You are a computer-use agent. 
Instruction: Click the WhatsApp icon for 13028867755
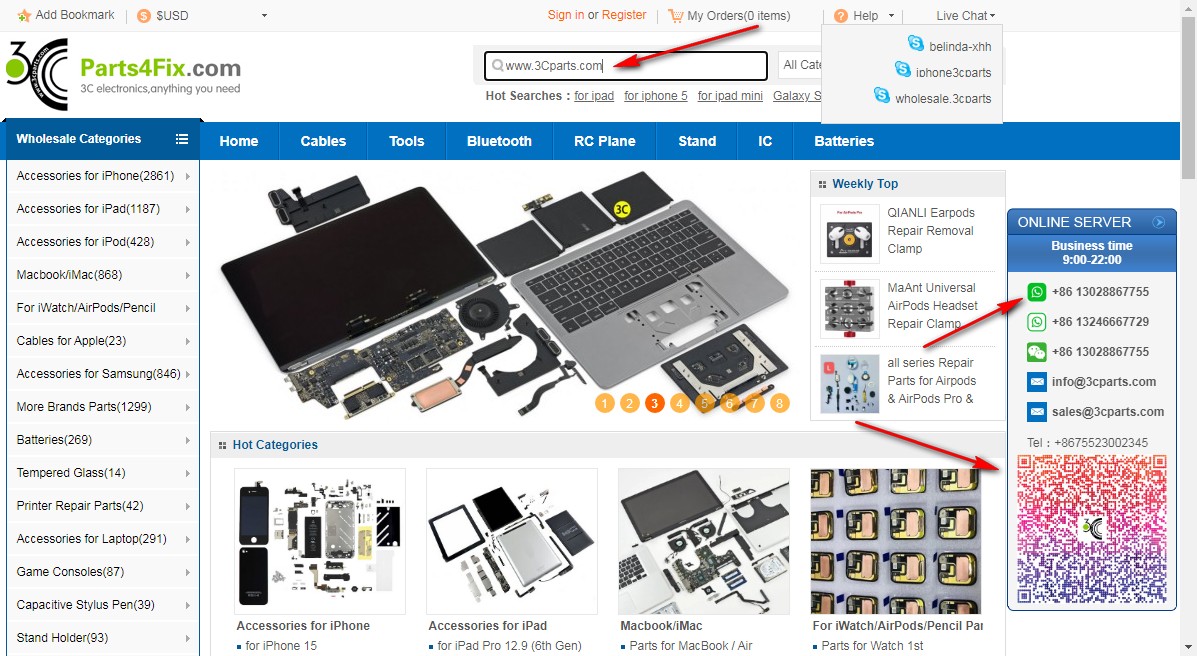[1037, 292]
